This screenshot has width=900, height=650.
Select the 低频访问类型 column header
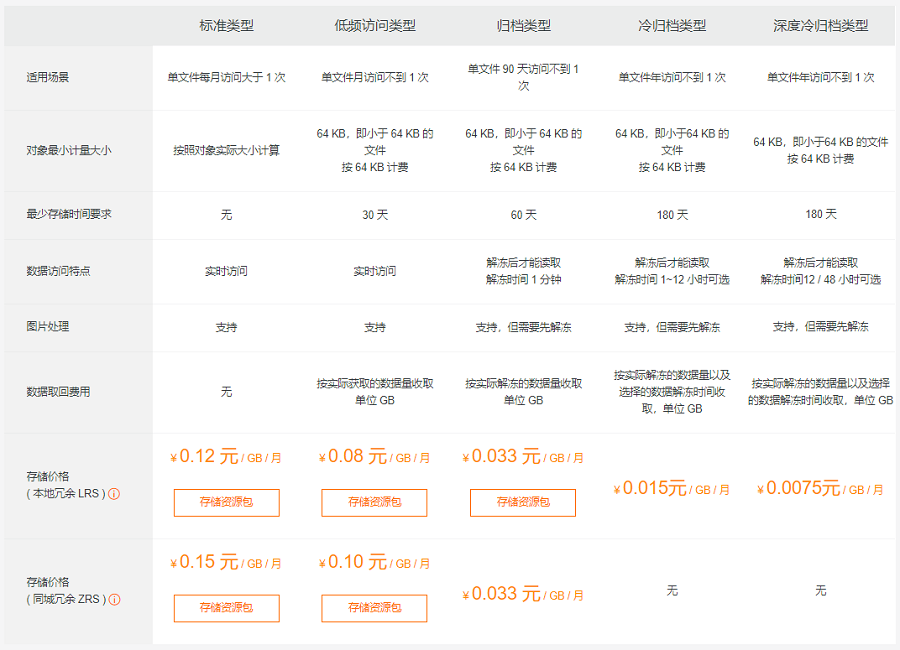point(375,26)
